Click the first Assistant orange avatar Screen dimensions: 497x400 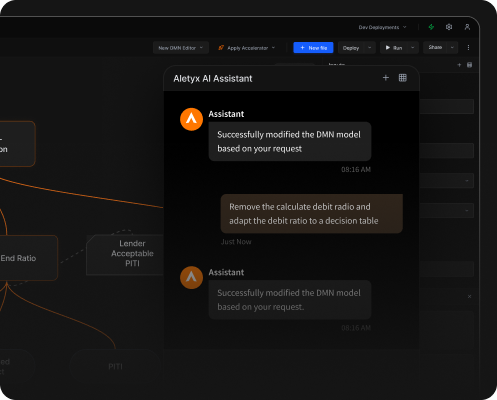pos(191,119)
